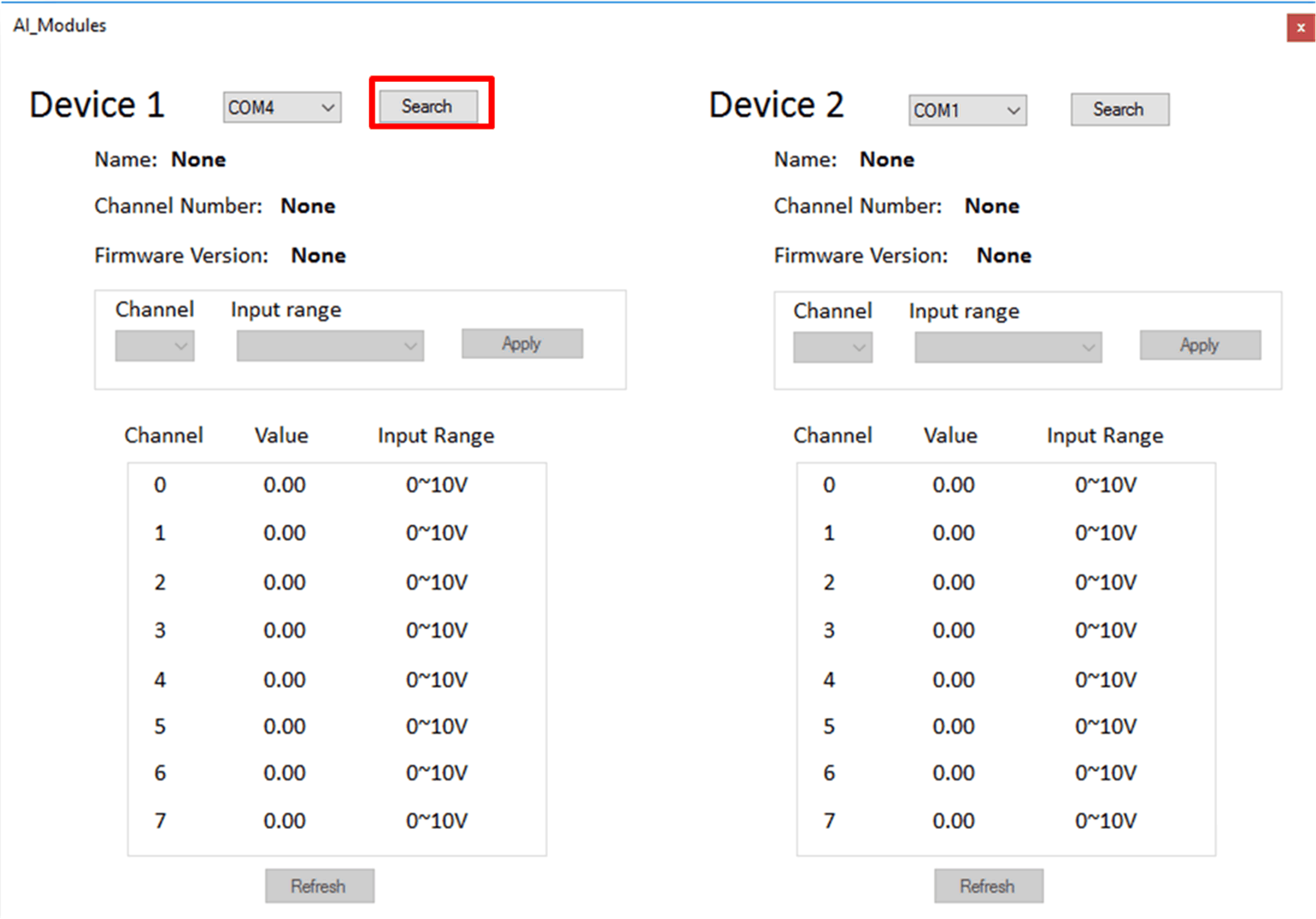Expand Device 1 Input range dropdown
Image resolution: width=1316 pixels, height=919 pixels.
click(330, 346)
